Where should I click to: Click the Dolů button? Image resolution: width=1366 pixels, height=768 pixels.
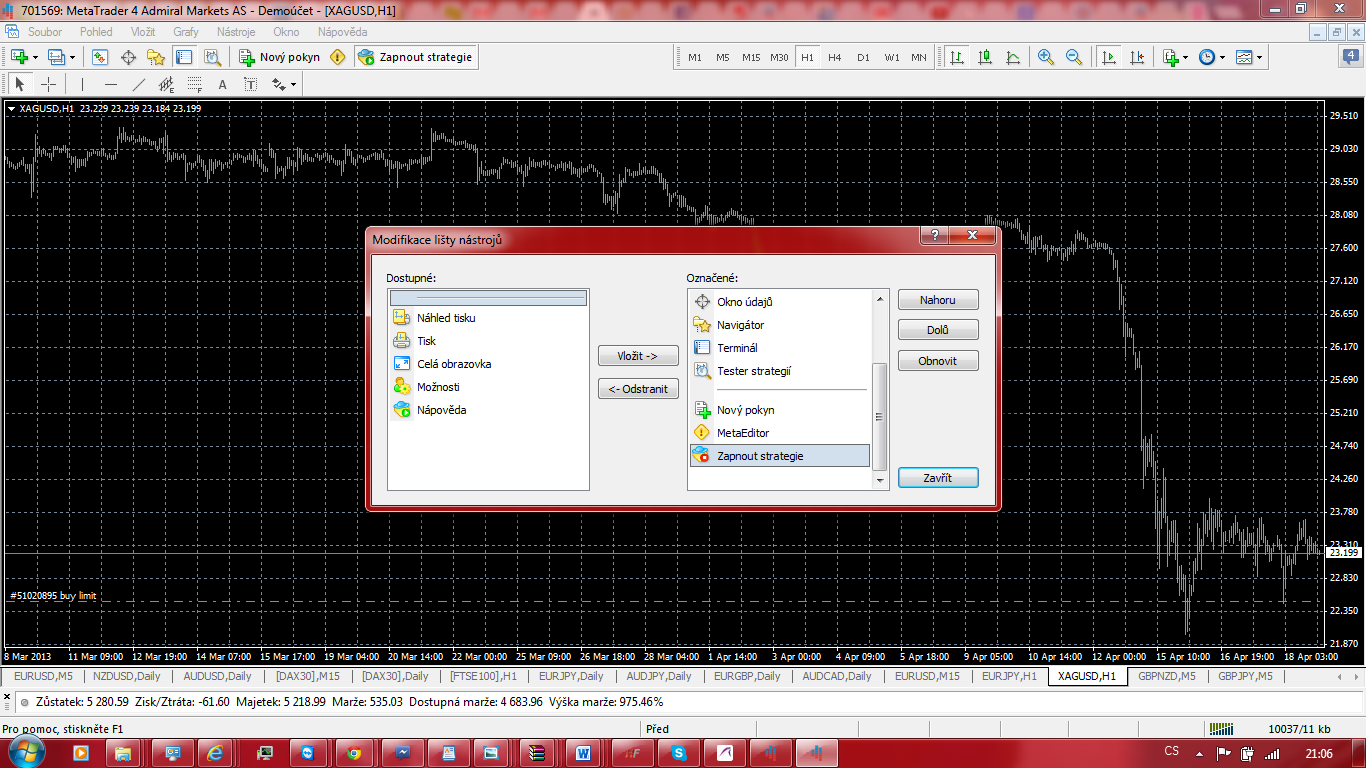938,330
